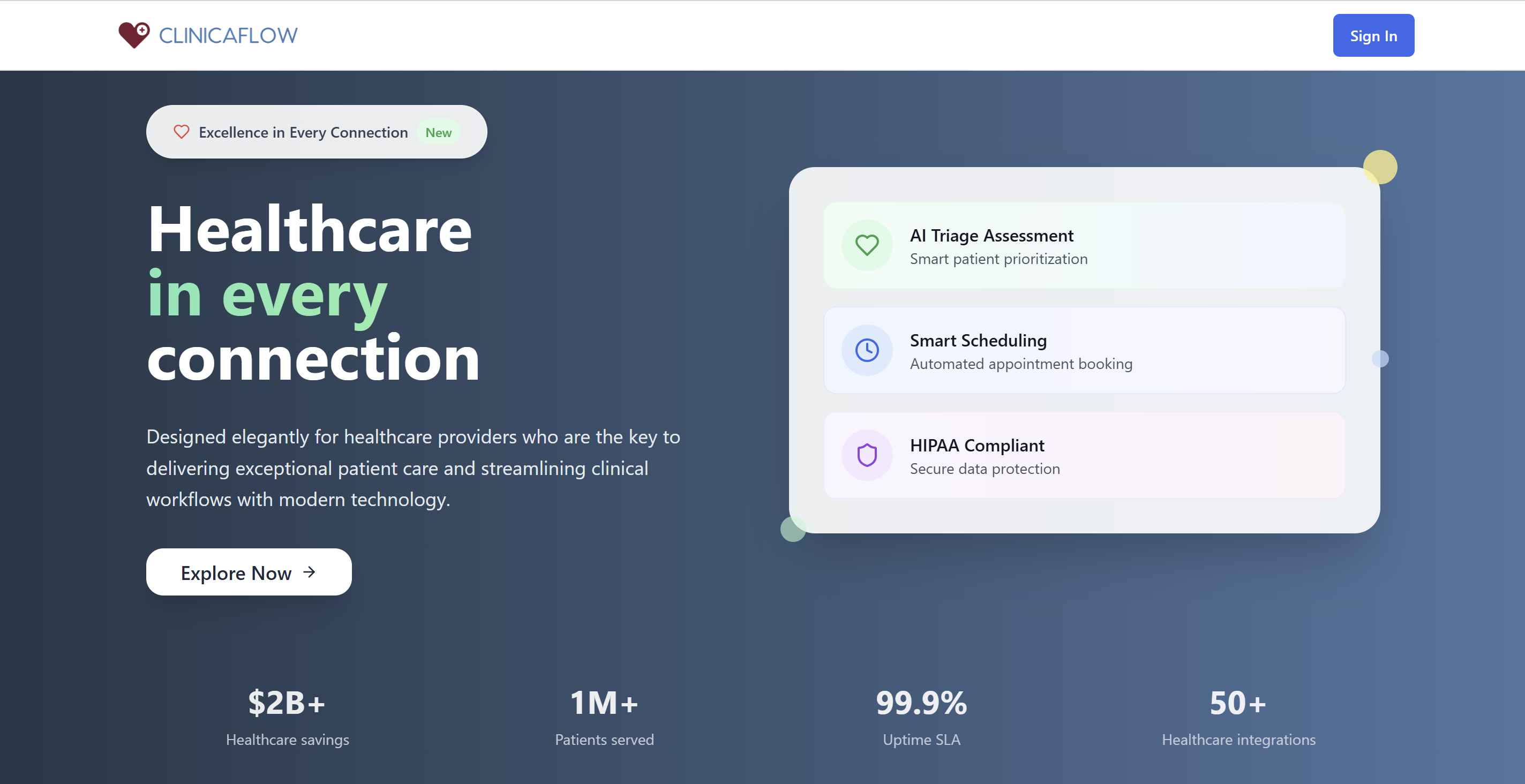Click the HIPAA Compliant feature card

click(x=1085, y=456)
